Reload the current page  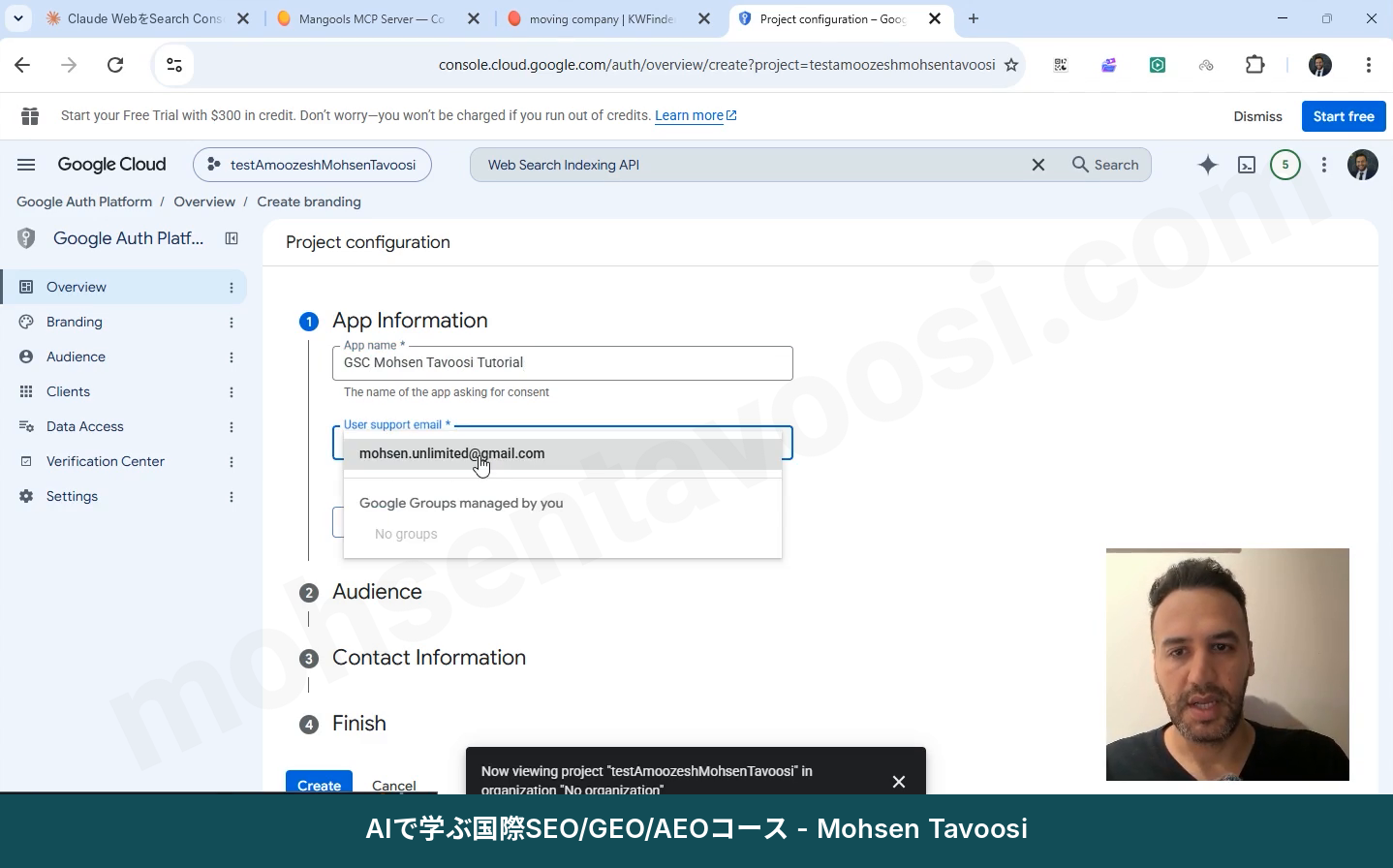tap(115, 65)
